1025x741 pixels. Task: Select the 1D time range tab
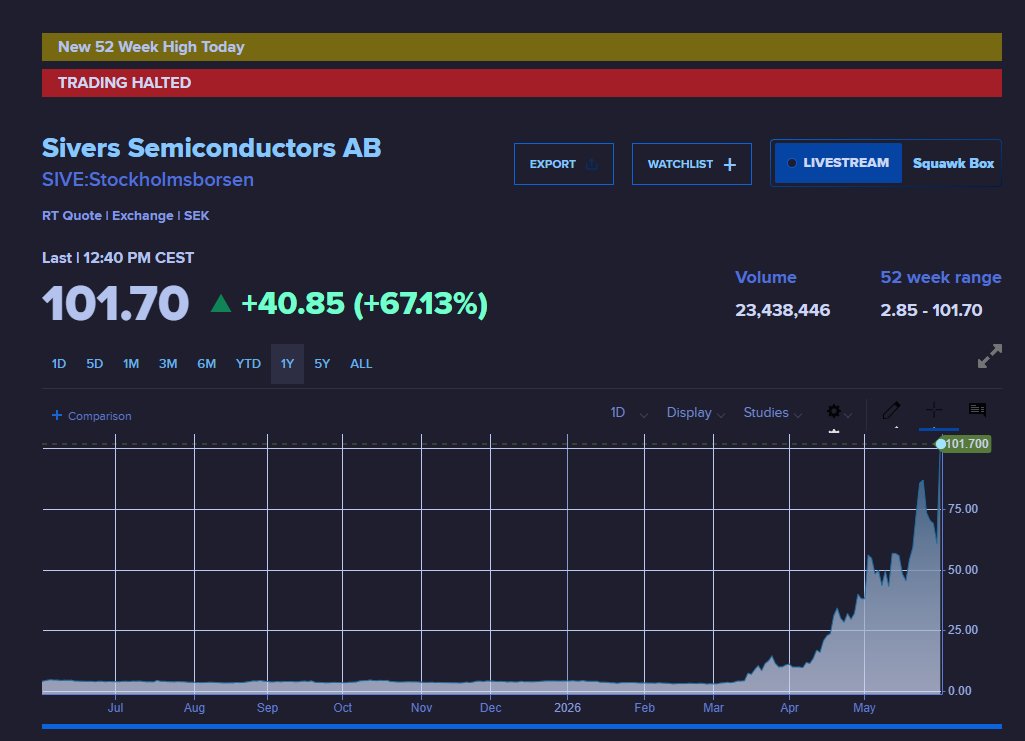click(59, 364)
